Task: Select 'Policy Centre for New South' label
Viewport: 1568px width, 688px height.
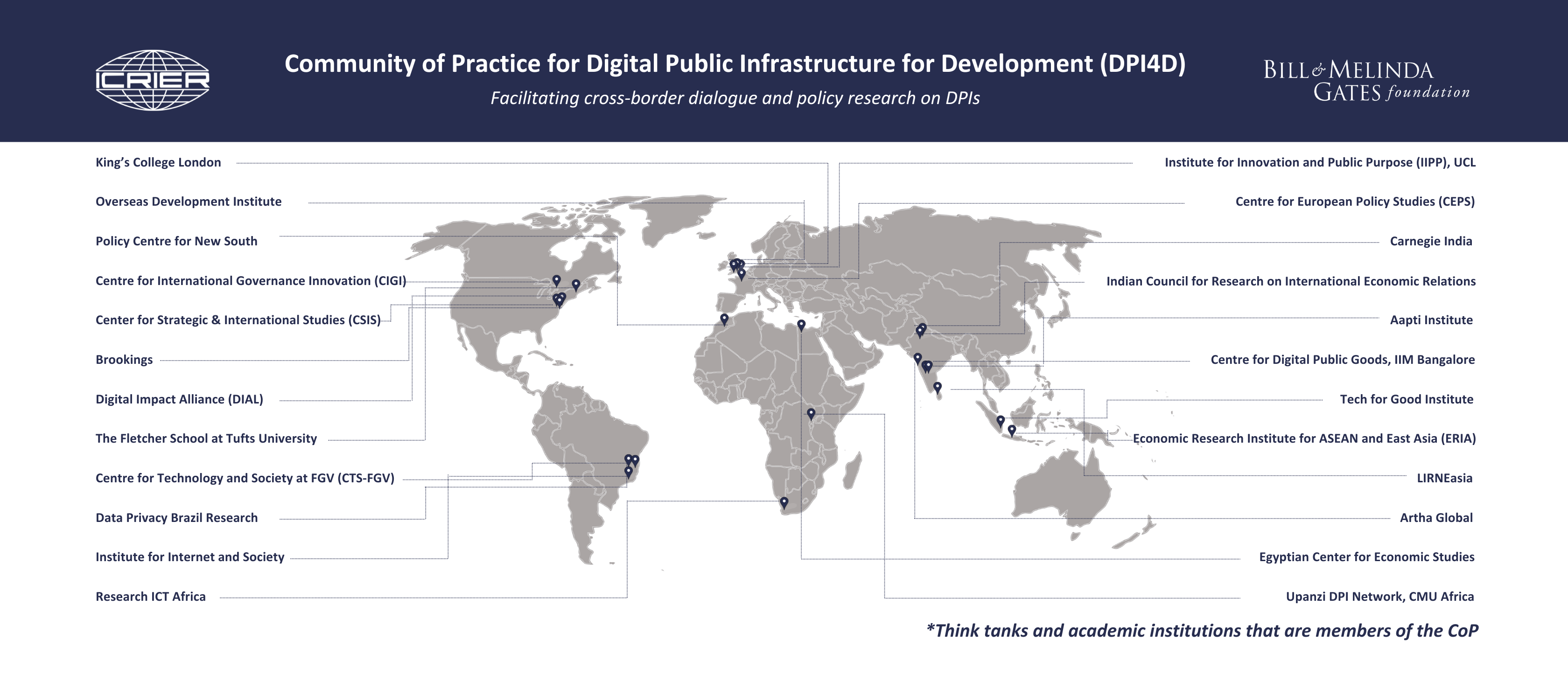Action: [176, 241]
